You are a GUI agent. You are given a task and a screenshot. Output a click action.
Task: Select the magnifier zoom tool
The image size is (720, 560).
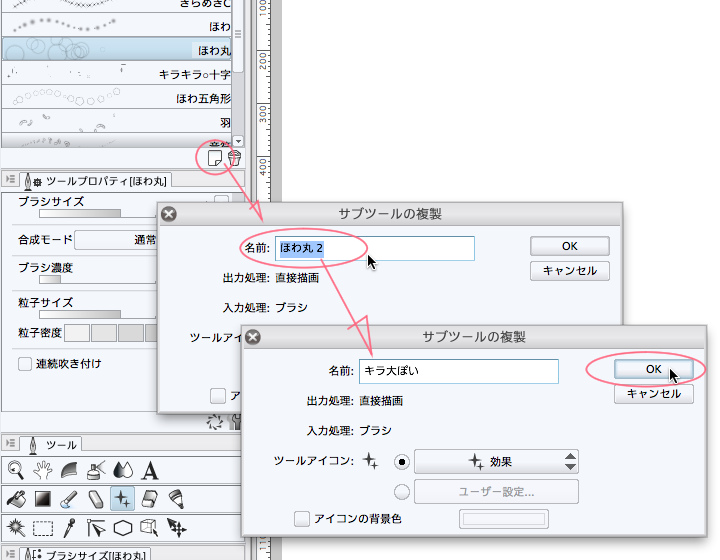click(x=16, y=469)
